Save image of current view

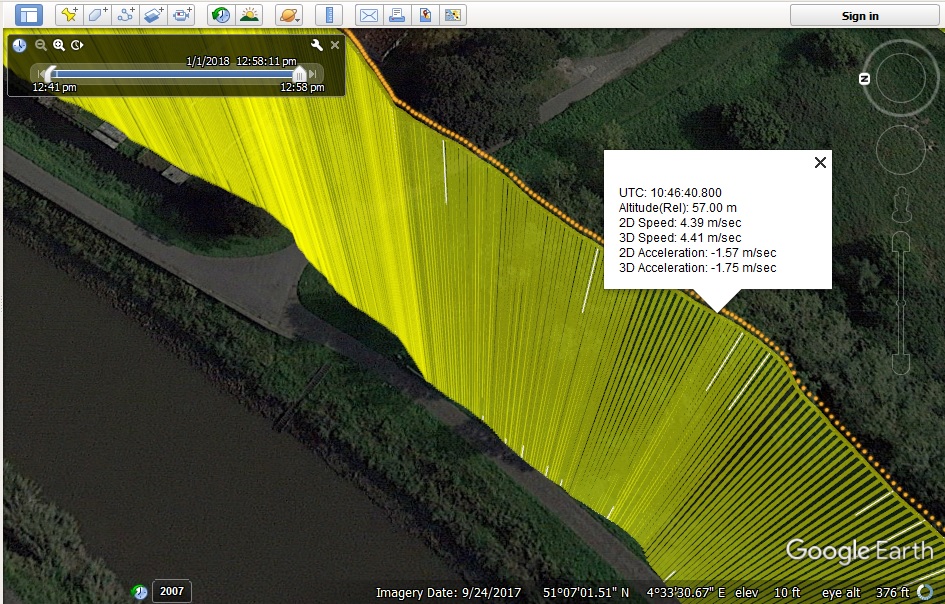click(x=425, y=15)
